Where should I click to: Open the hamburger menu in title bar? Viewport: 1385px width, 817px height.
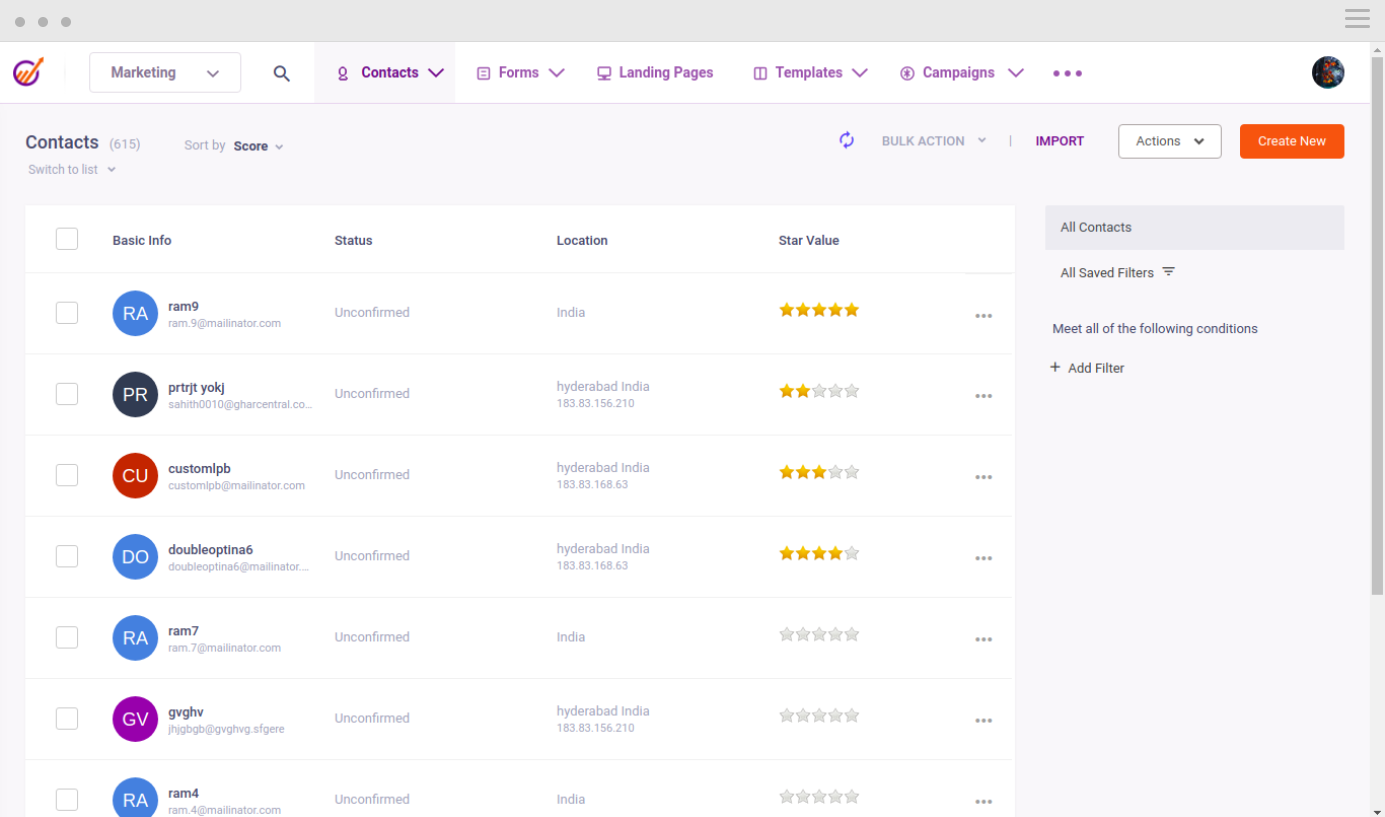pyautogui.click(x=1357, y=19)
